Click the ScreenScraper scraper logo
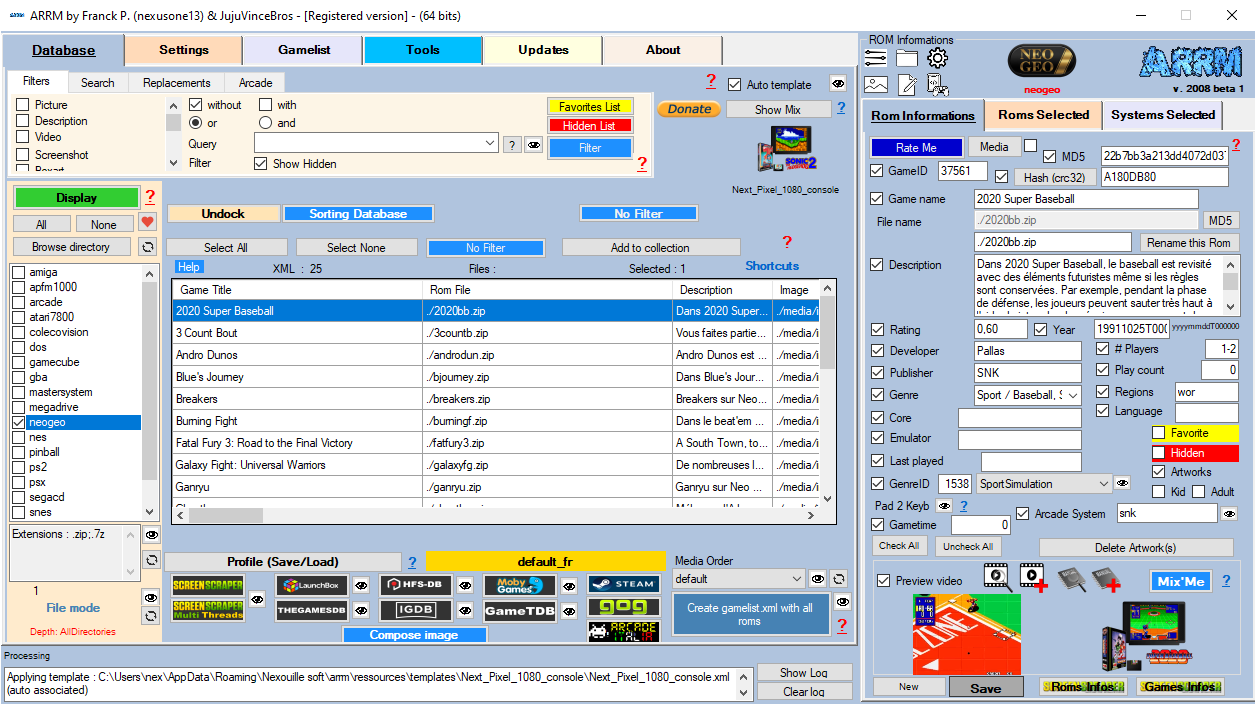This screenshot has height=705, width=1256. pos(207,586)
